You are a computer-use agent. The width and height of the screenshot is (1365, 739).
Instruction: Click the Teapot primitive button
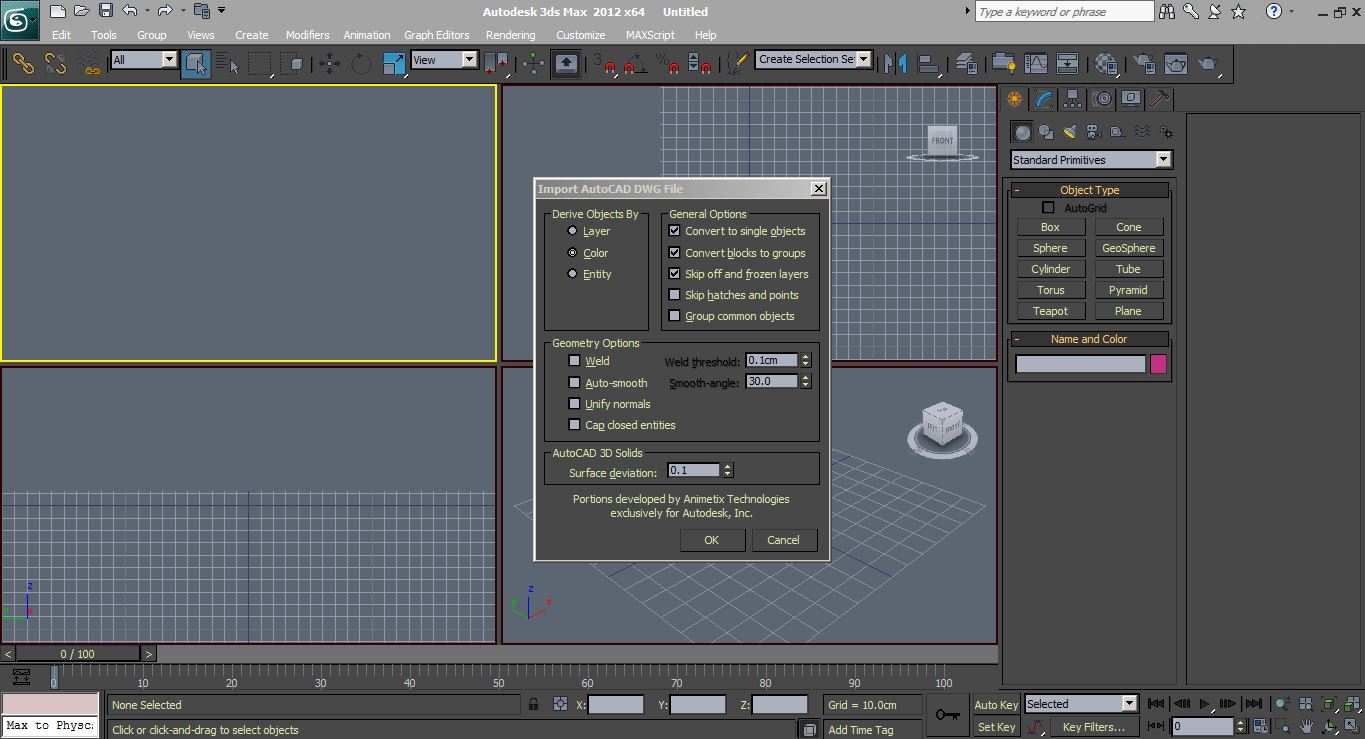pos(1050,311)
